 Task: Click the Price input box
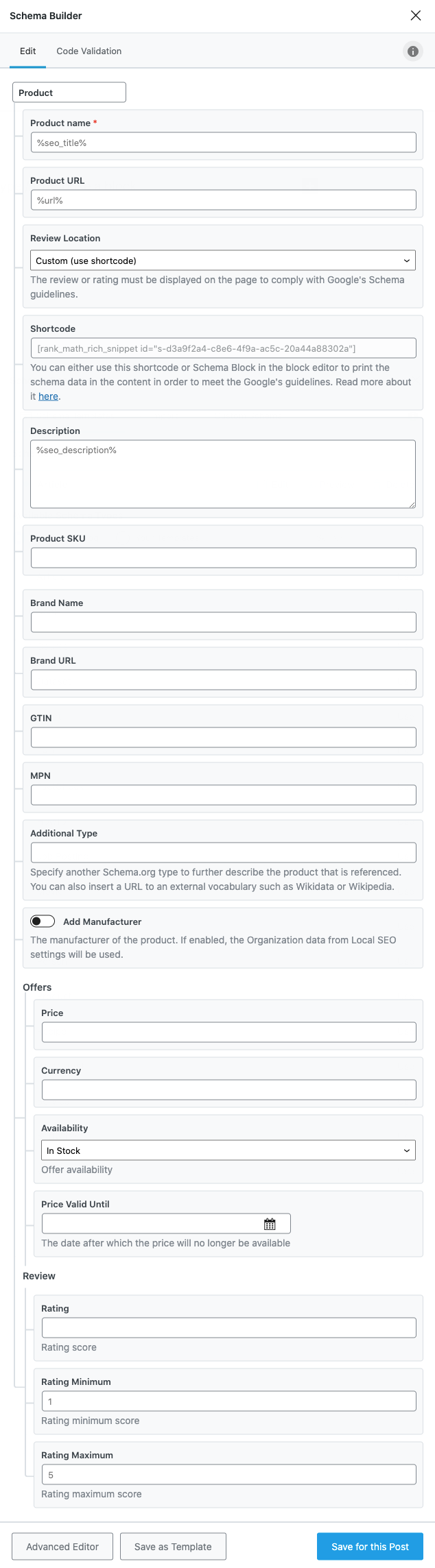228,1033
